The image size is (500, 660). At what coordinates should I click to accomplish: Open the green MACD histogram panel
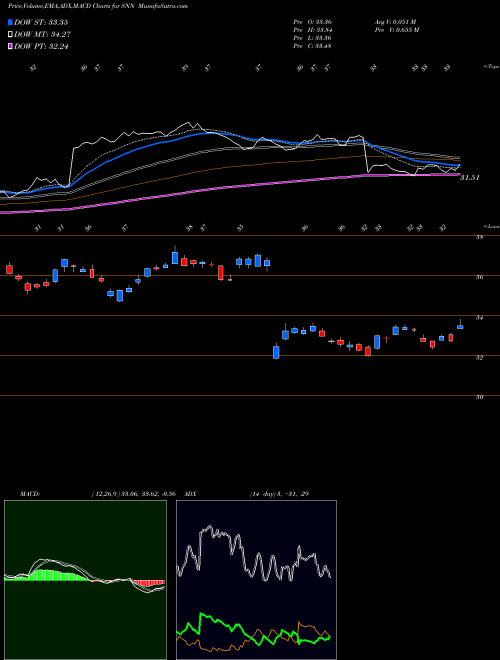click(x=85, y=580)
